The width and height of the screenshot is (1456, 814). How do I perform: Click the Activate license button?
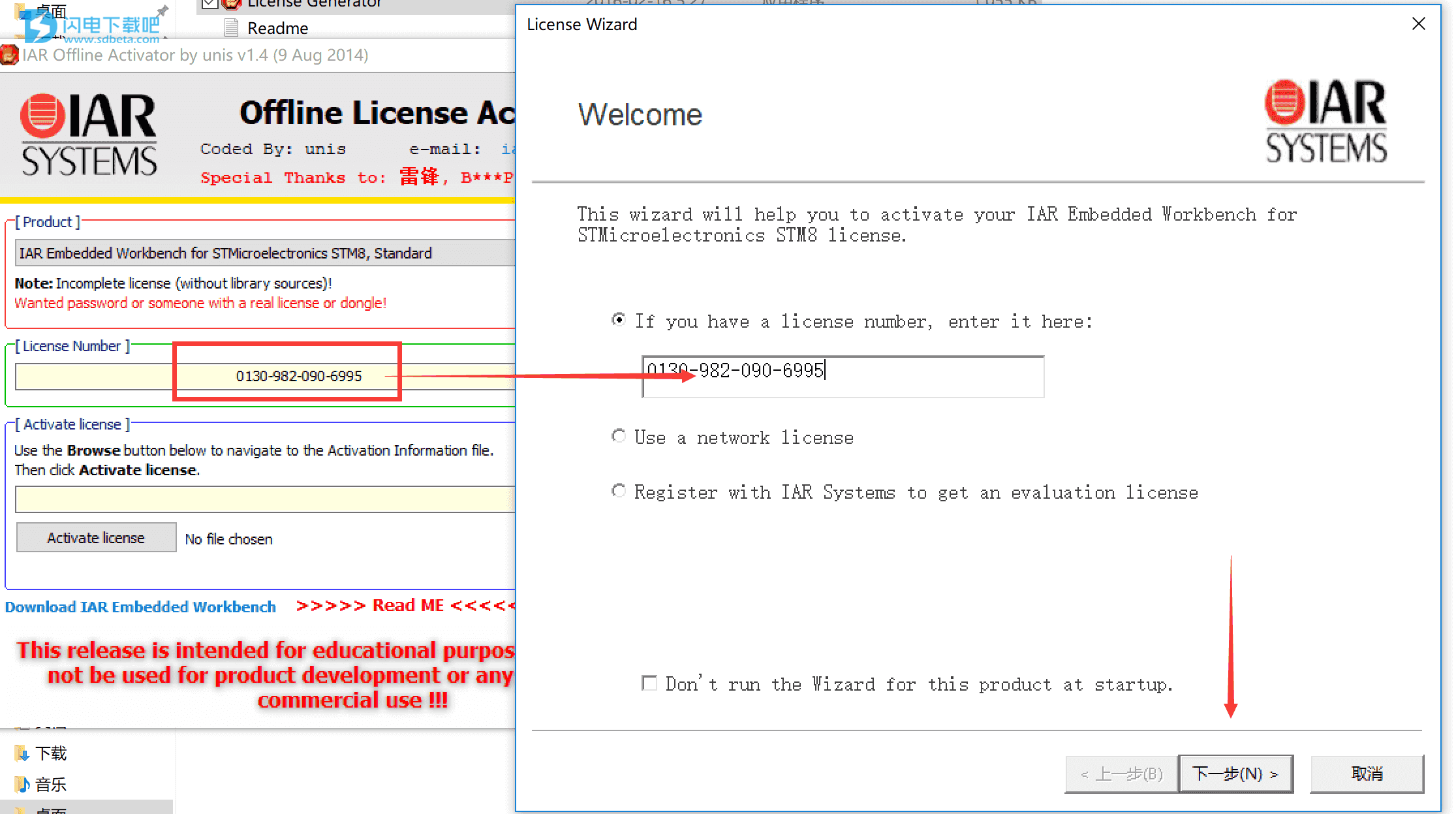point(96,537)
